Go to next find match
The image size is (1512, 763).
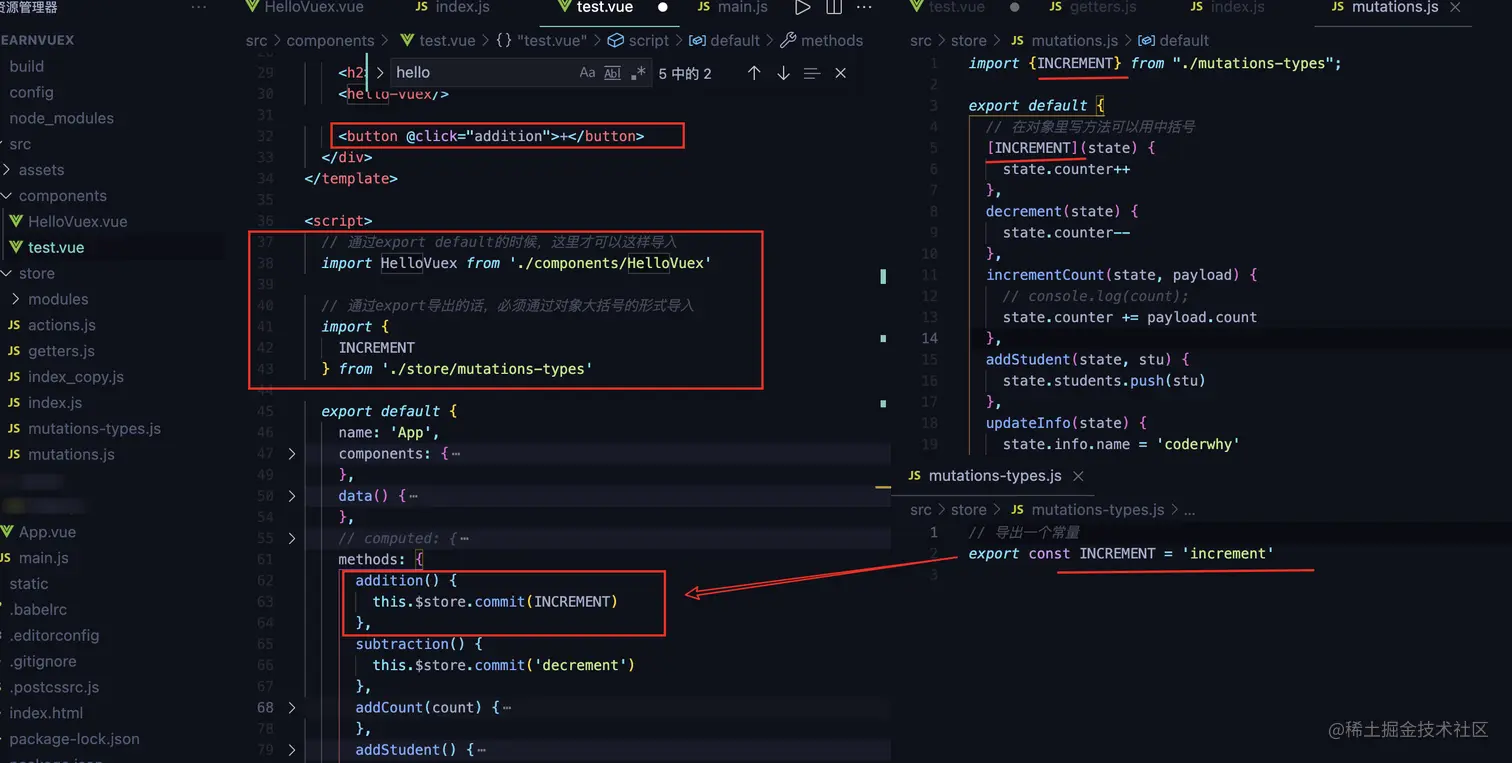pos(783,73)
